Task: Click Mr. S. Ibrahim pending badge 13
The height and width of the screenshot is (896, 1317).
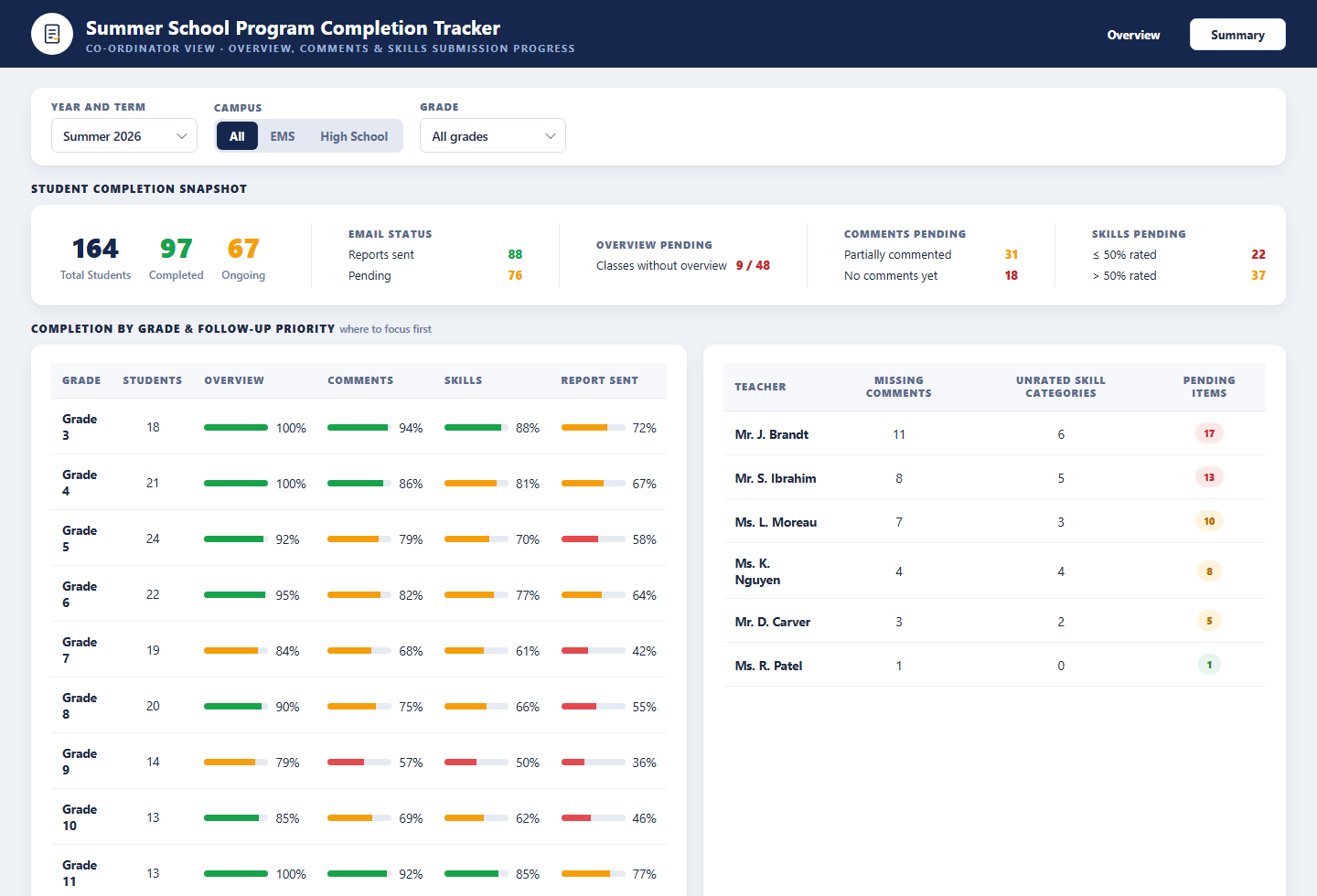Action: coord(1209,477)
